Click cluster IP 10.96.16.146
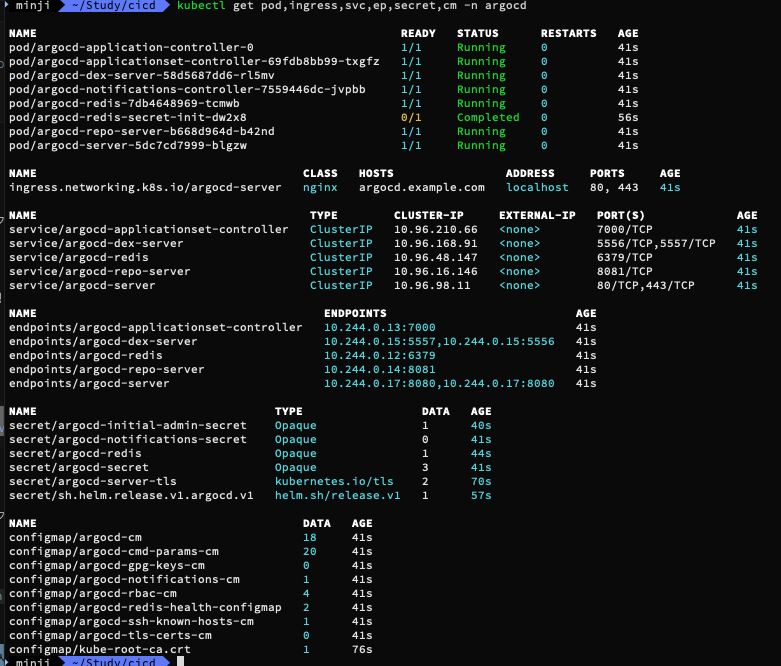The width and height of the screenshot is (781, 666). pyautogui.click(x=436, y=271)
